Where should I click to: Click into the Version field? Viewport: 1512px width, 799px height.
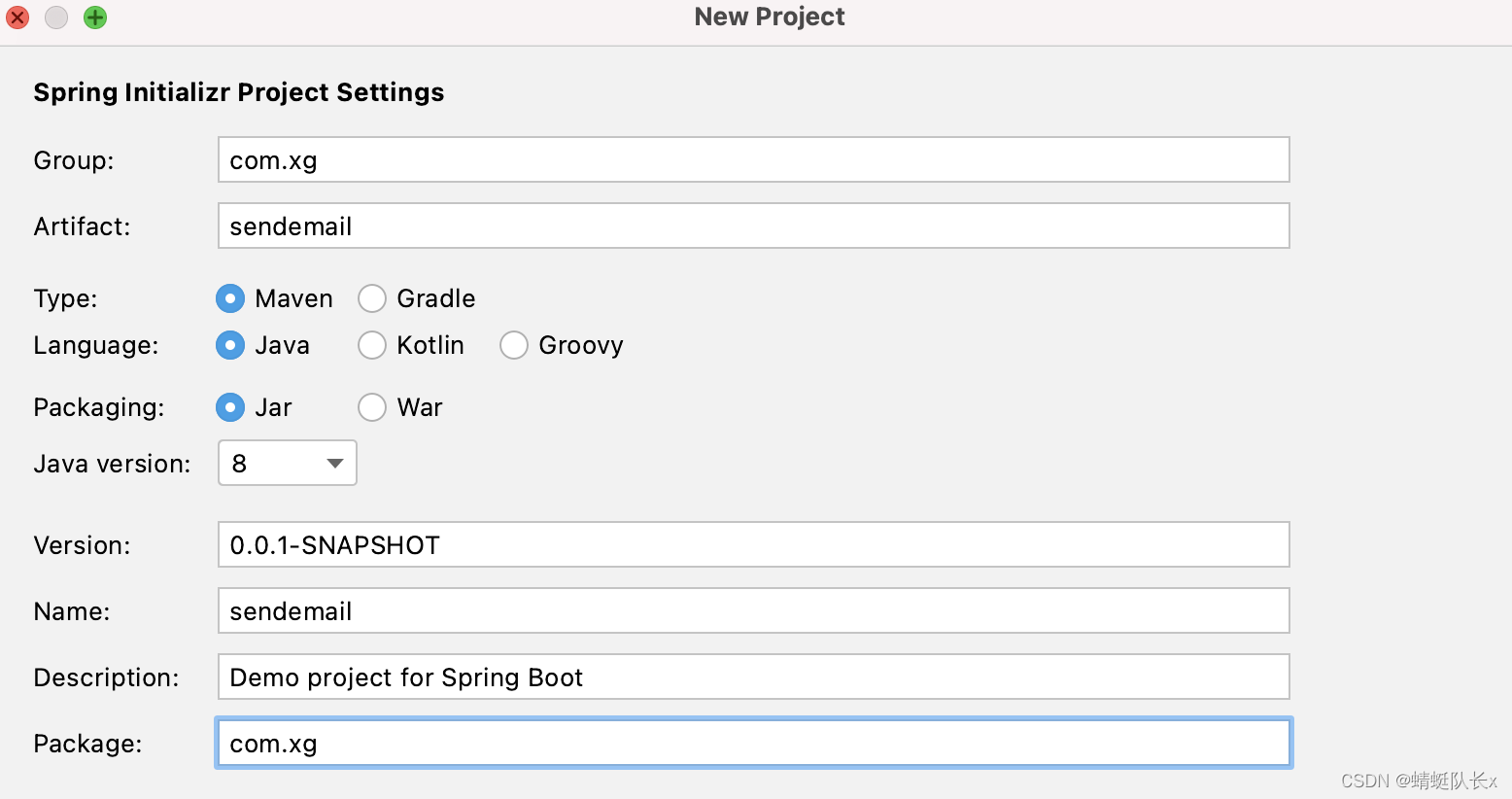click(753, 544)
